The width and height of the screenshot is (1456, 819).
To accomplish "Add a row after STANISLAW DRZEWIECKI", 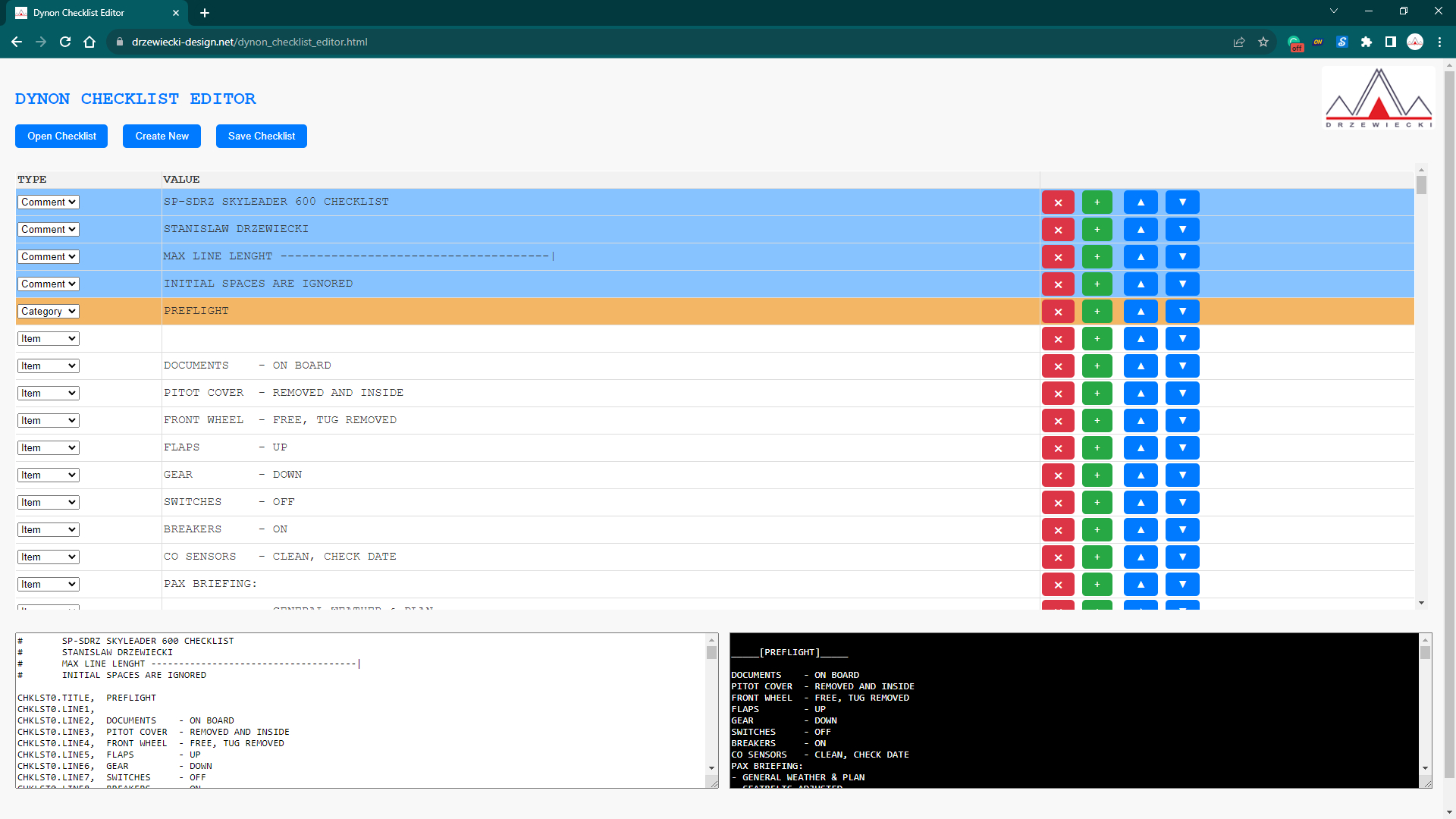I will [x=1097, y=230].
